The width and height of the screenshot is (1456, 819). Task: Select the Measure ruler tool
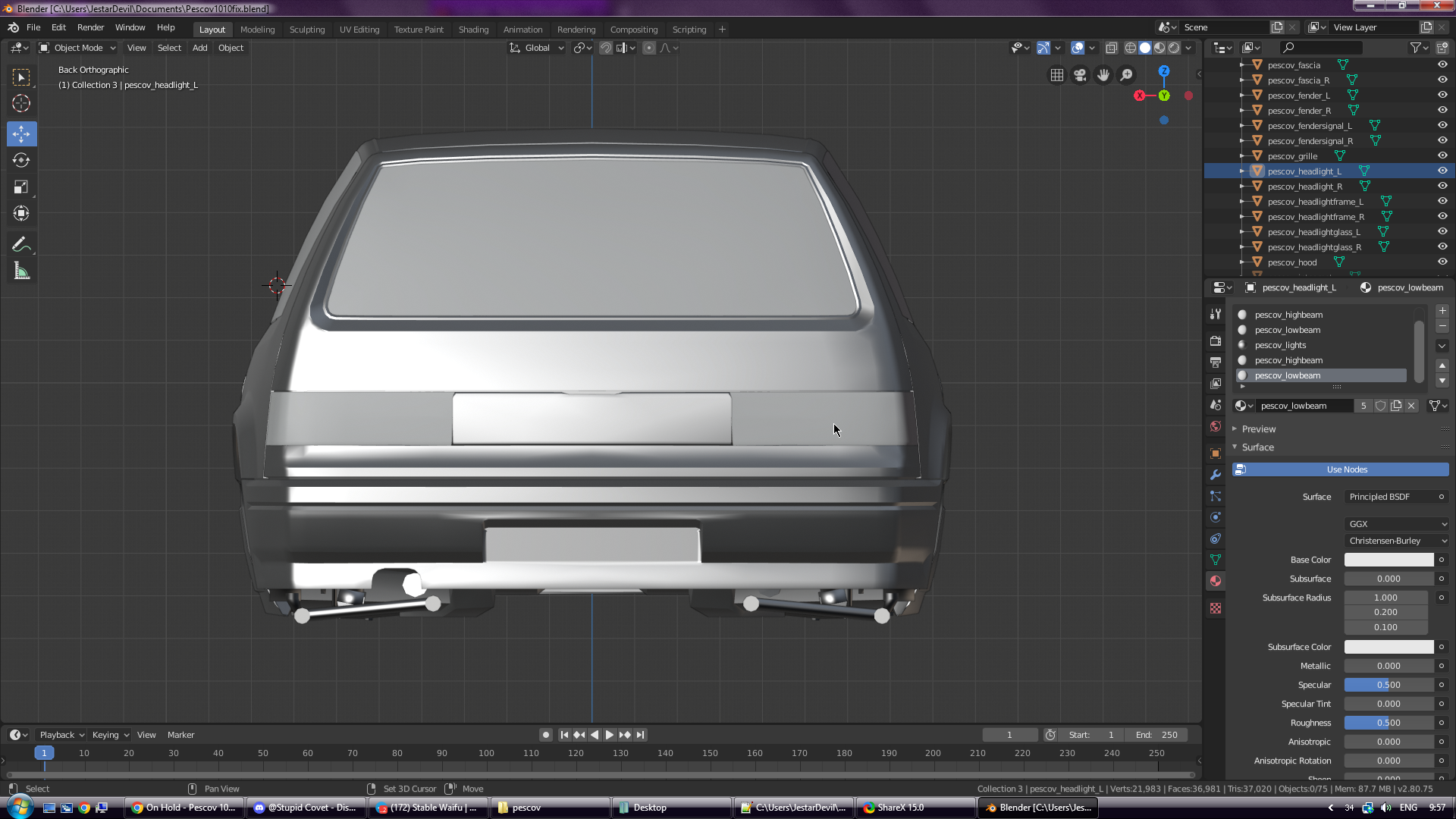pos(21,271)
